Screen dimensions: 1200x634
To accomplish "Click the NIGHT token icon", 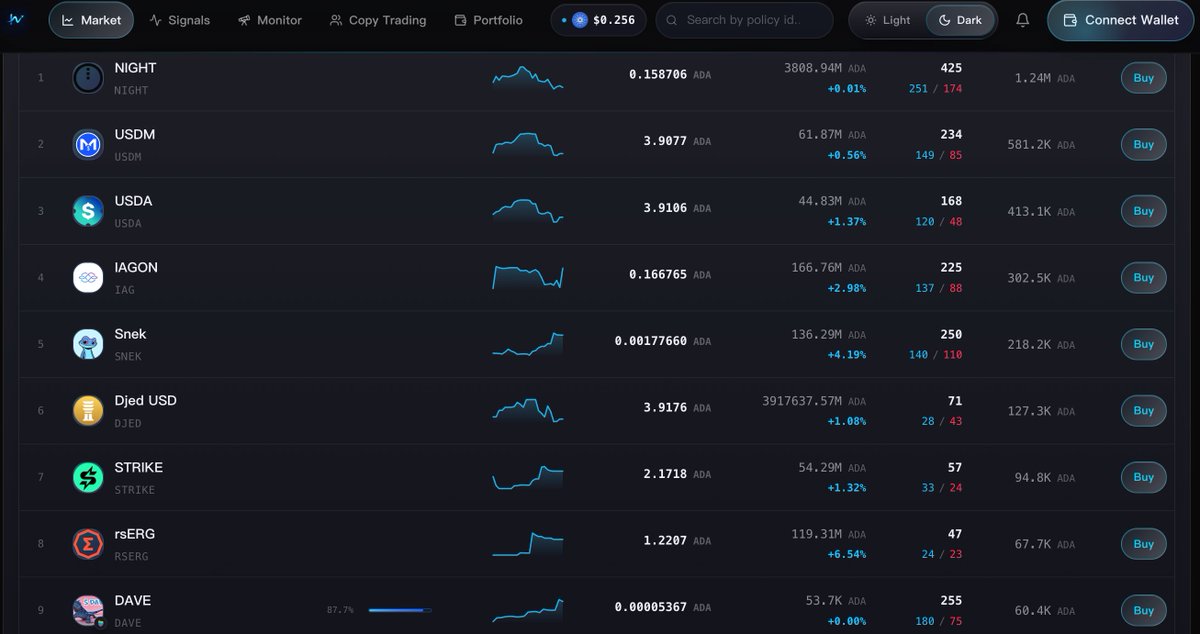I will (x=88, y=77).
